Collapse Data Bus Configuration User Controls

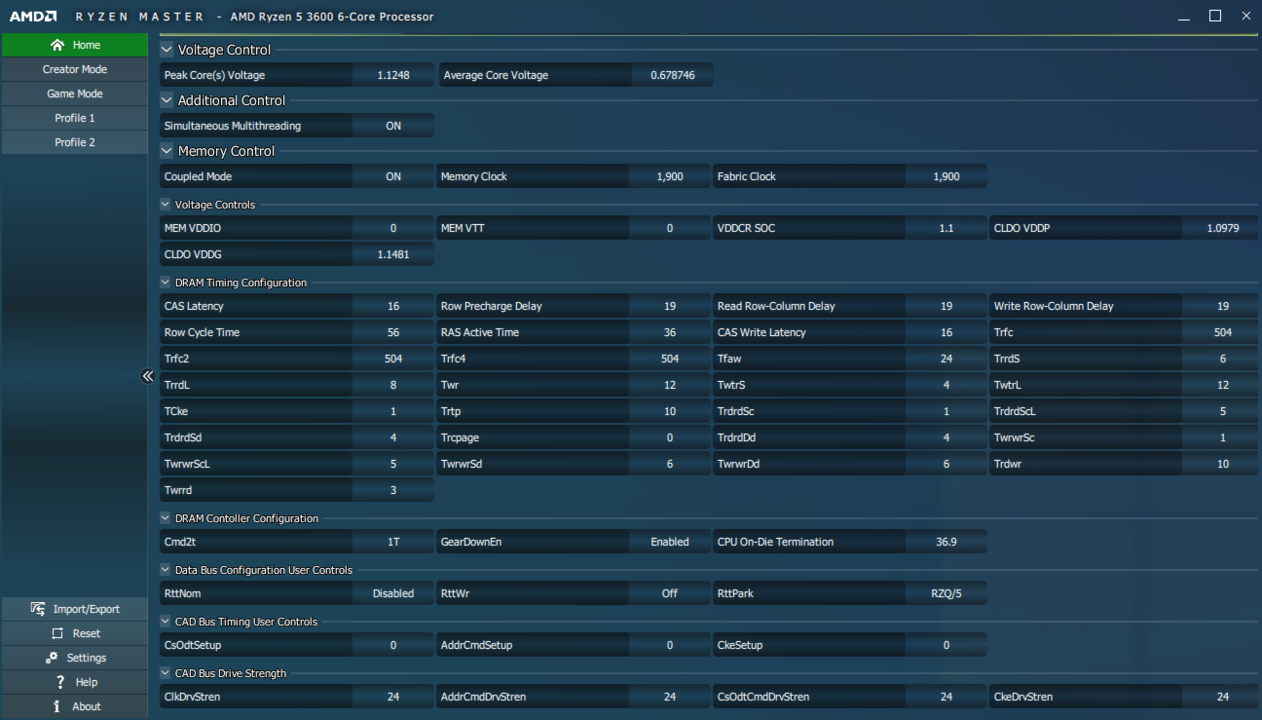166,570
